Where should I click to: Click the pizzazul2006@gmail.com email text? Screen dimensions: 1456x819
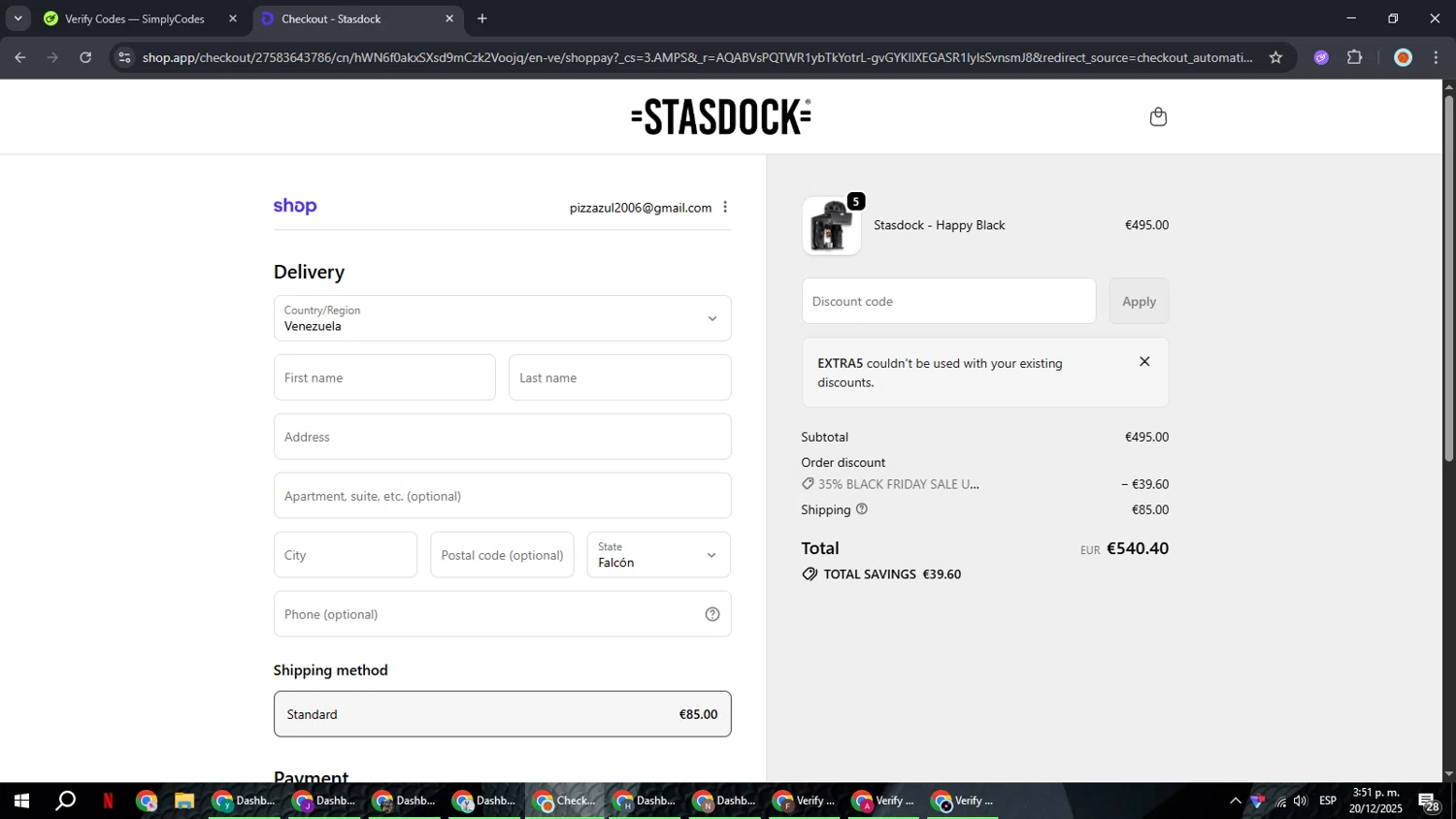point(641,208)
